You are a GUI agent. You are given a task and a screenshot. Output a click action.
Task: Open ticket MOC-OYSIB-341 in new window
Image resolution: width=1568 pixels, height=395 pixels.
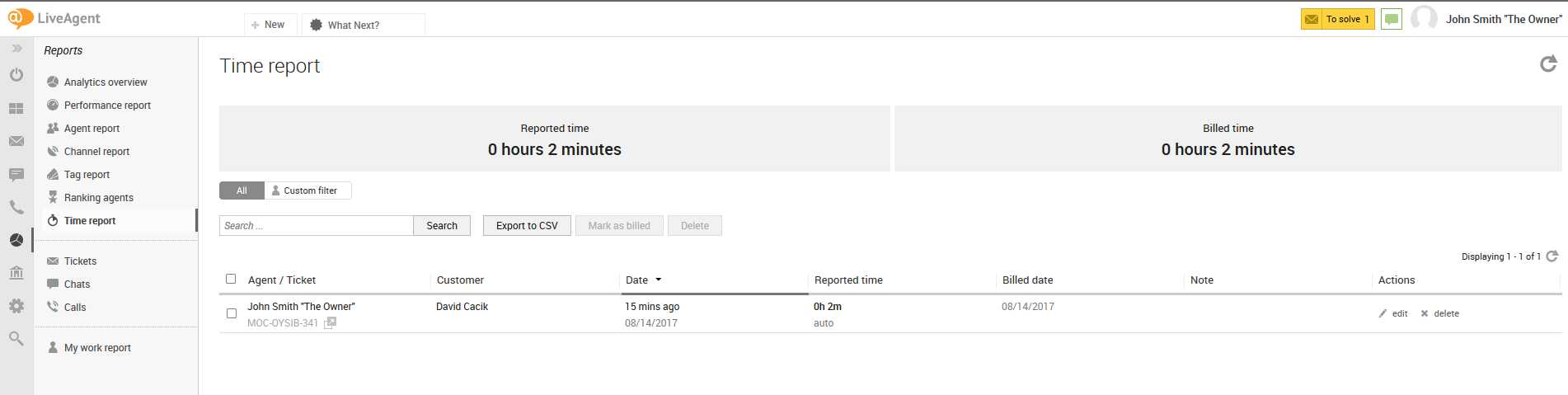point(330,323)
